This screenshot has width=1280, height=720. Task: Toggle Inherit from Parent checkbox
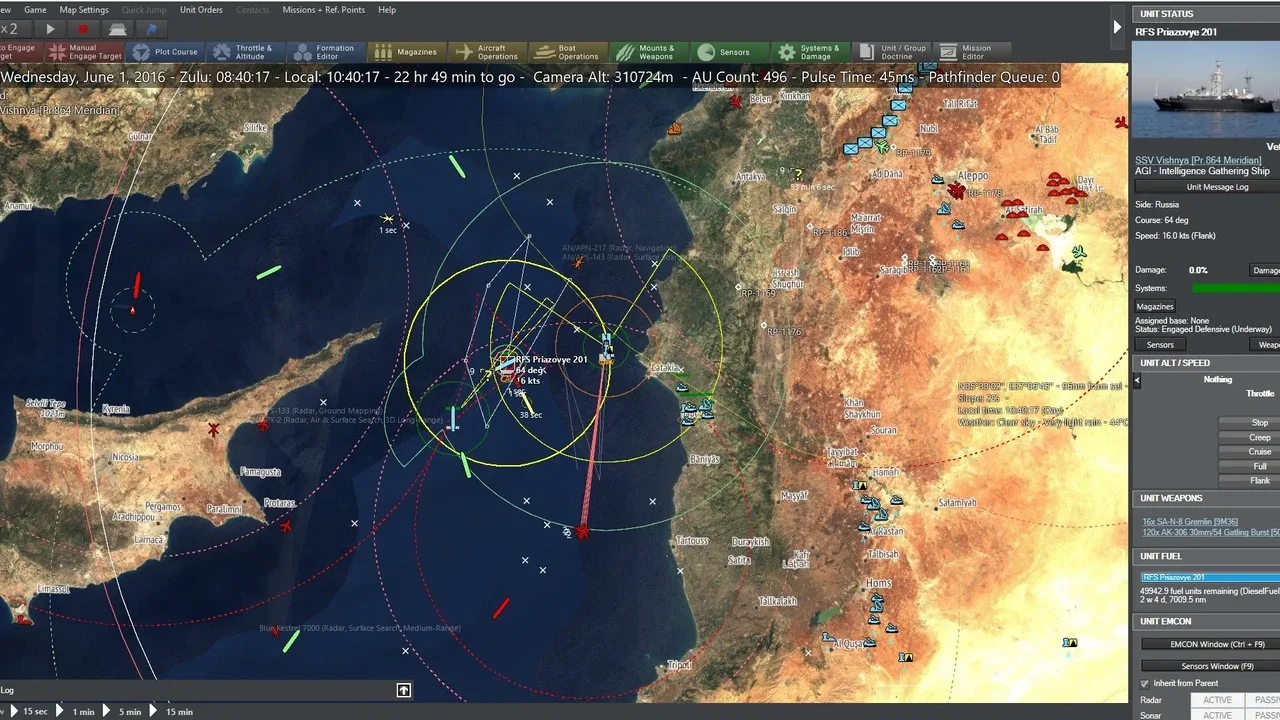coord(1145,683)
